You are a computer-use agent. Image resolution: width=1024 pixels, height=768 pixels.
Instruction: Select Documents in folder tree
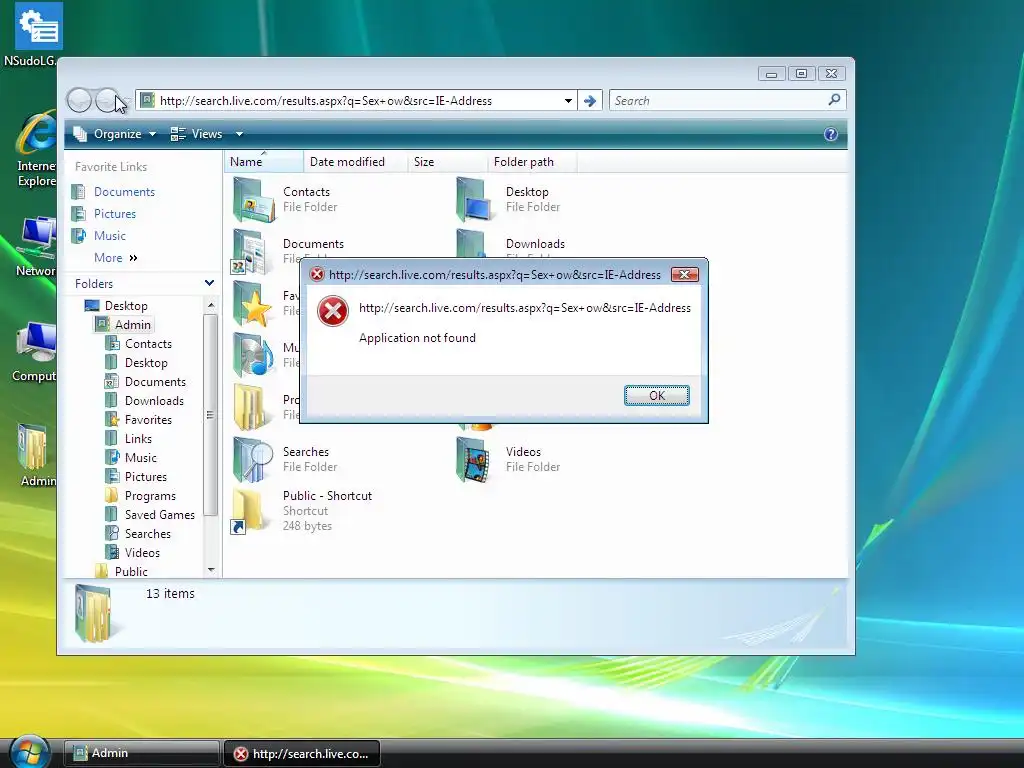155,381
